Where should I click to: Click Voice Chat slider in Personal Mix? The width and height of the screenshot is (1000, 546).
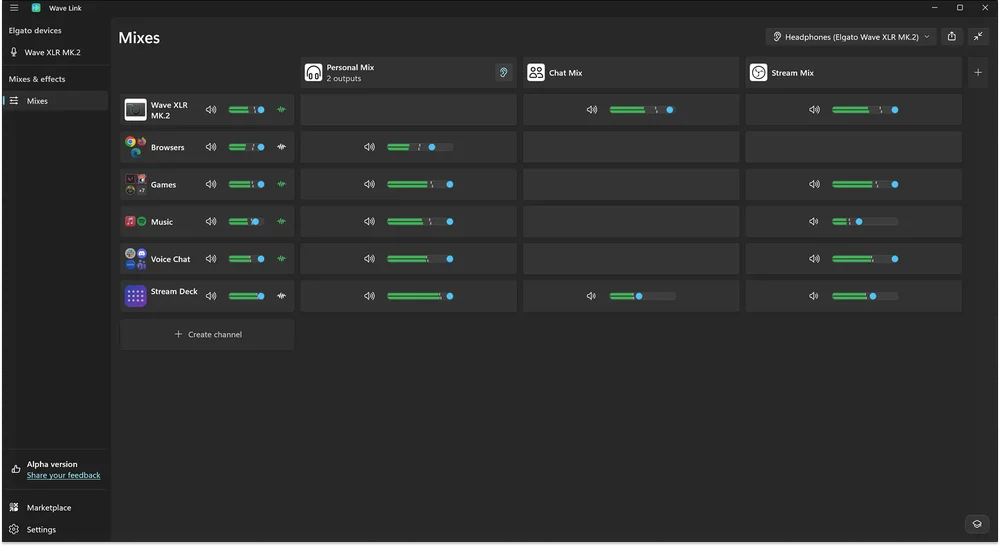[420, 259]
